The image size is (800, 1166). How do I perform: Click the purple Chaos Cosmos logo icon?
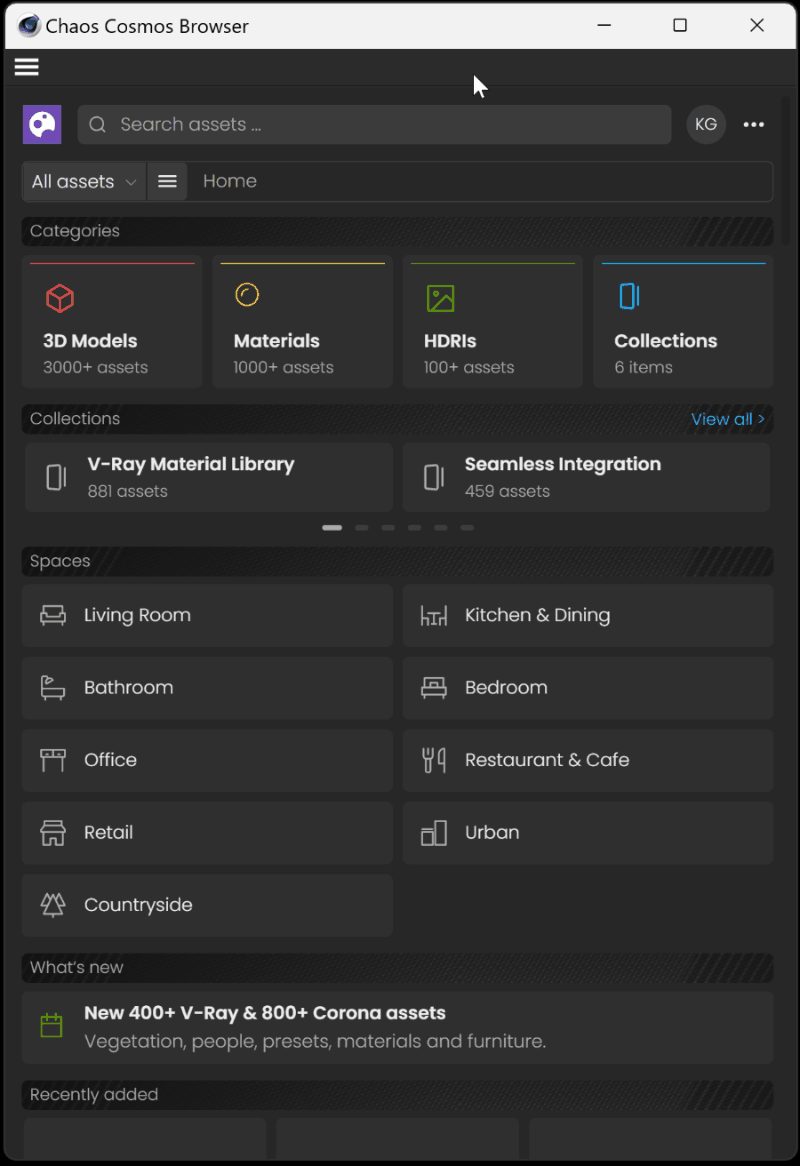42,124
